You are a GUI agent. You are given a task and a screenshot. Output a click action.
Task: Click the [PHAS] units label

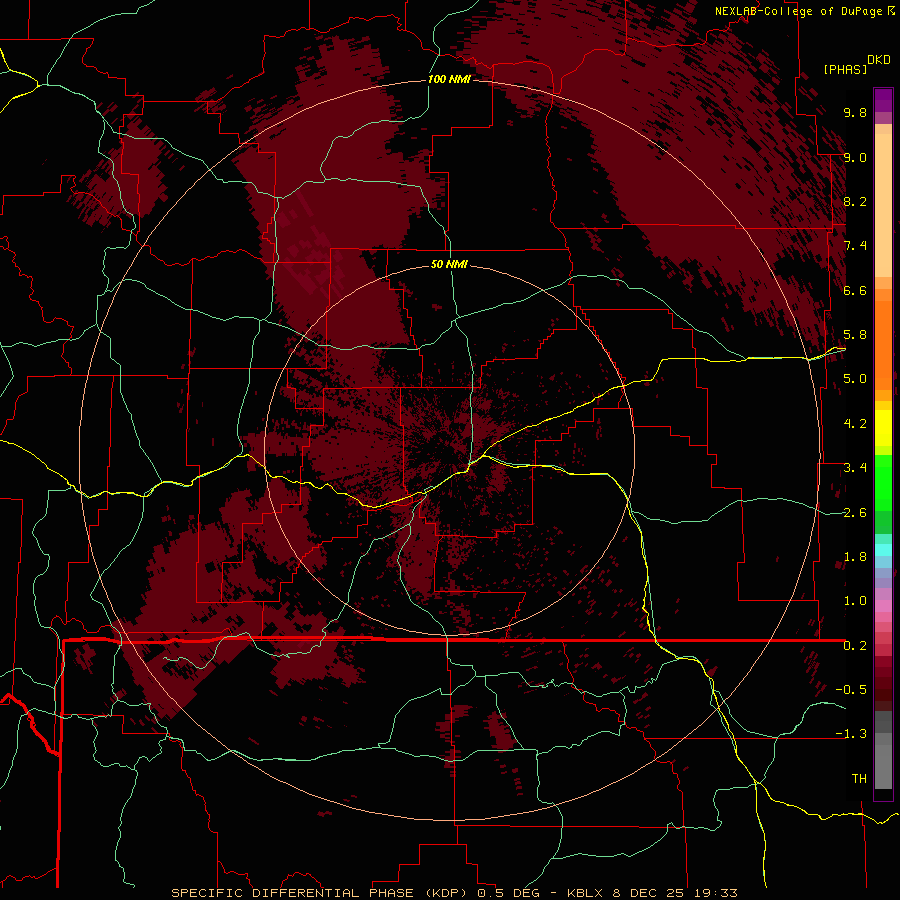coord(845,69)
